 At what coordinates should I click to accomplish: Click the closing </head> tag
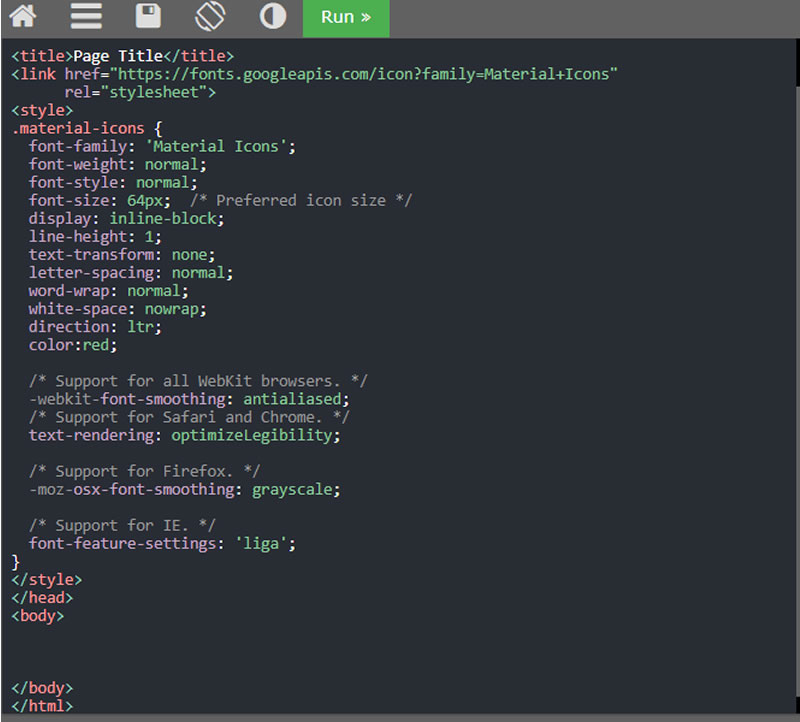(x=42, y=598)
